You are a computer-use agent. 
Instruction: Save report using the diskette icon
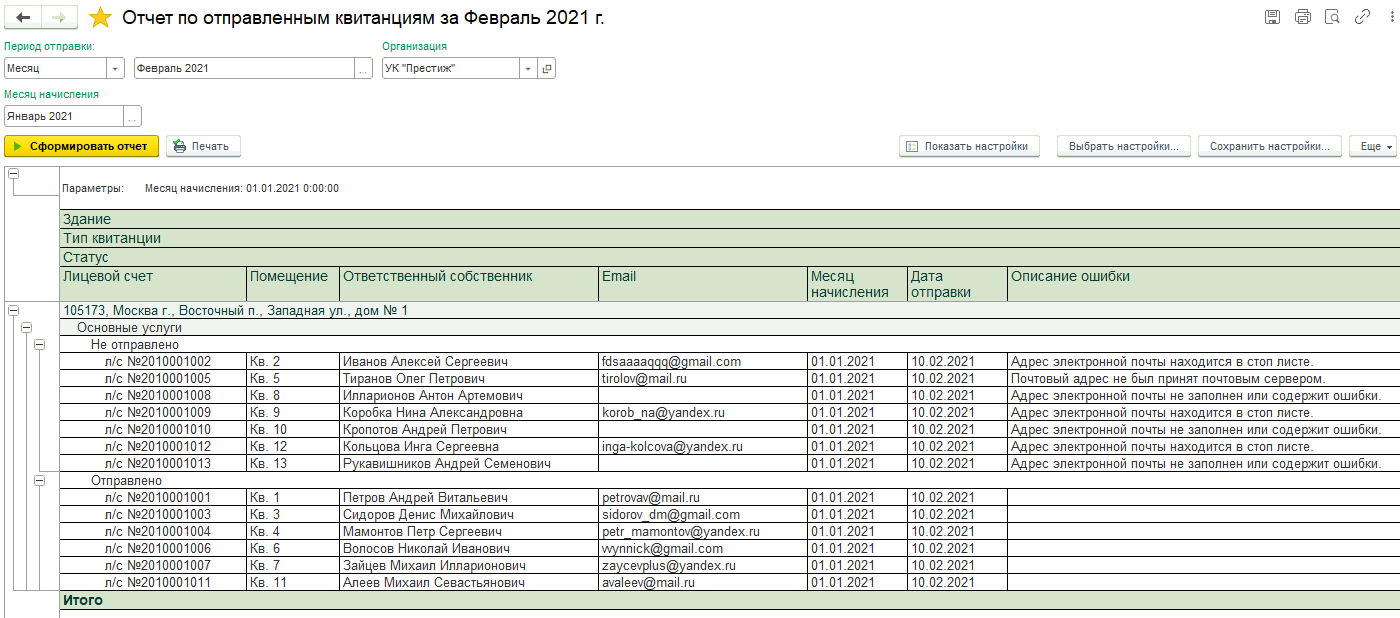1272,17
